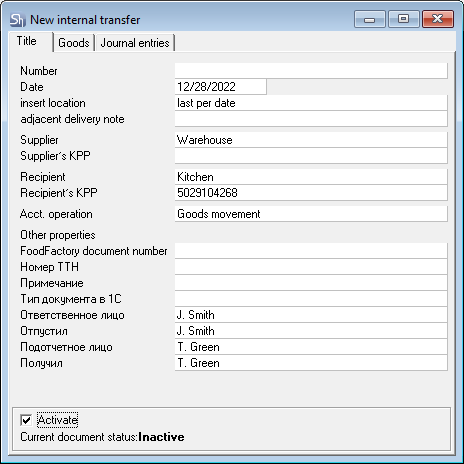Click the Number input field
The width and height of the screenshot is (464, 464).
311,71
